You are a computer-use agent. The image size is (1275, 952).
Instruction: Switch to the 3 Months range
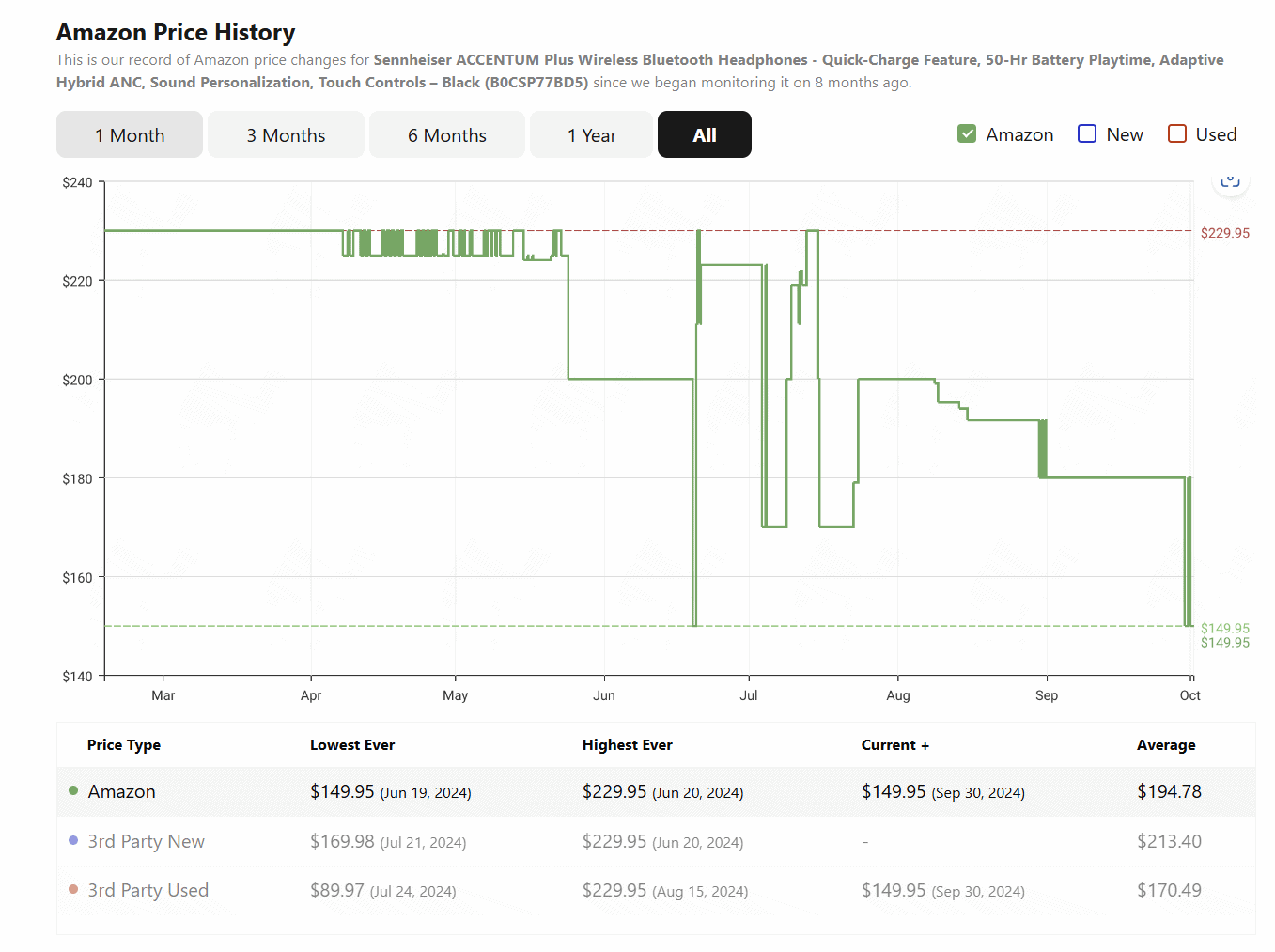tap(286, 134)
